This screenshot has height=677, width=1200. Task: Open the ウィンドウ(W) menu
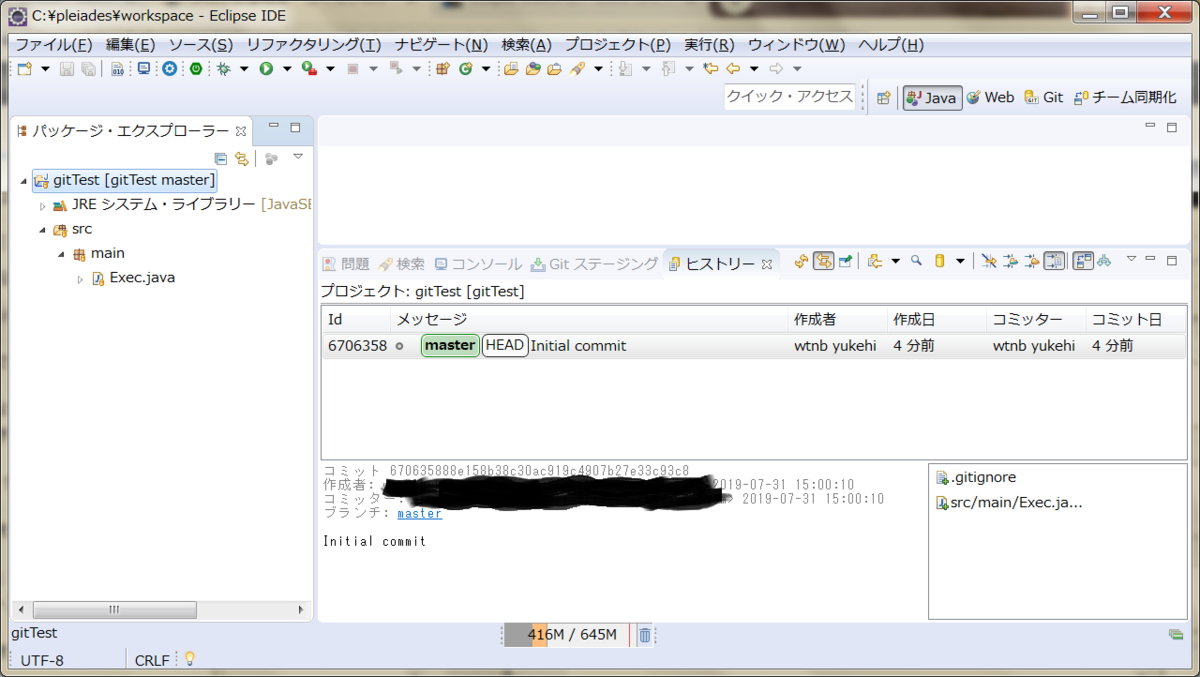click(x=796, y=45)
